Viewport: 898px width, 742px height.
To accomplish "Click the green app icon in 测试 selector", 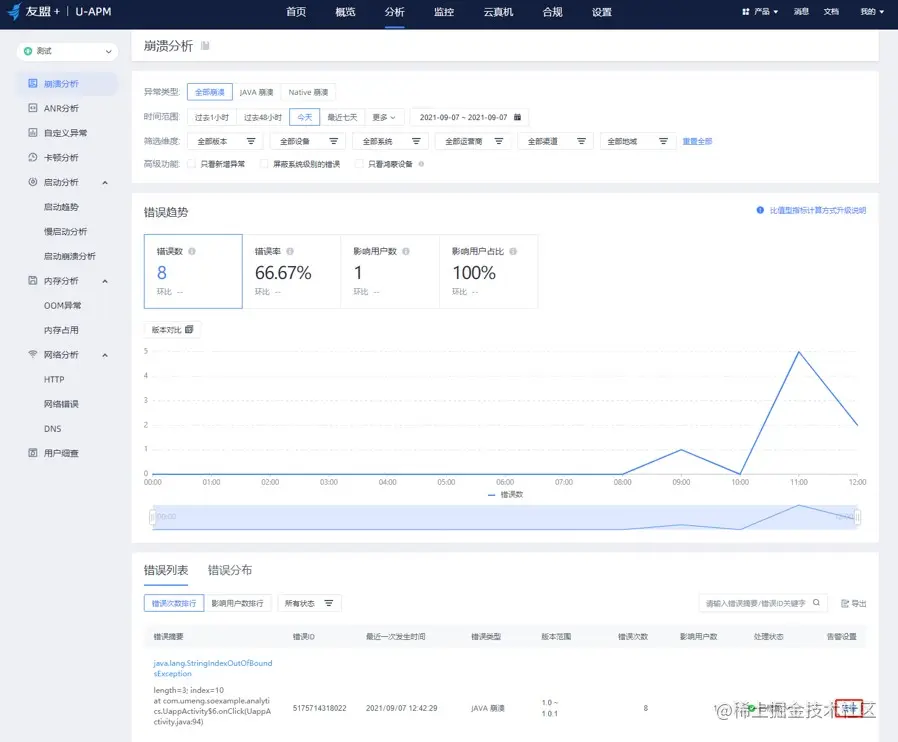I will click(x=27, y=51).
